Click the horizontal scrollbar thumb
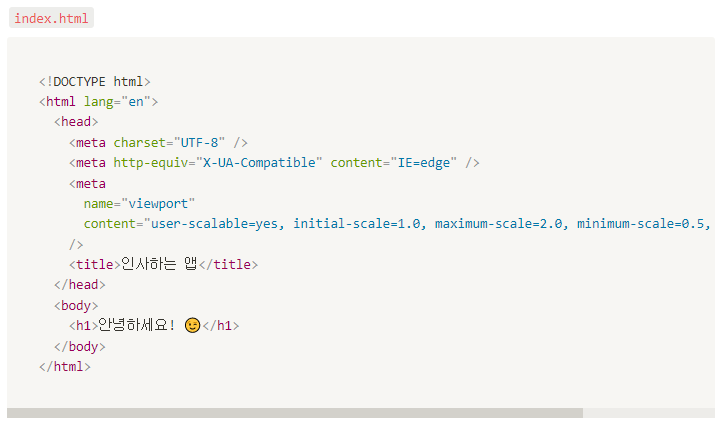This screenshot has height=427, width=723. coord(295,413)
